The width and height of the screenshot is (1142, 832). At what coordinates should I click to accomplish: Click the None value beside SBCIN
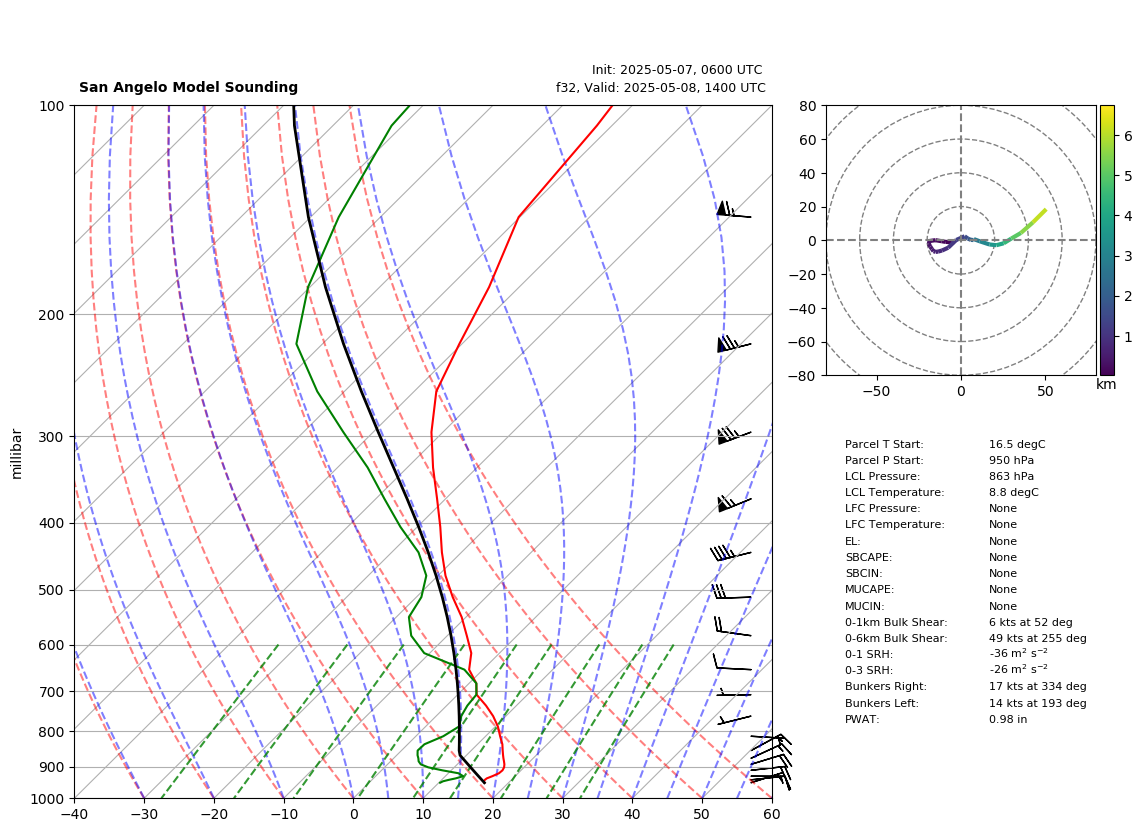pyautogui.click(x=1003, y=573)
